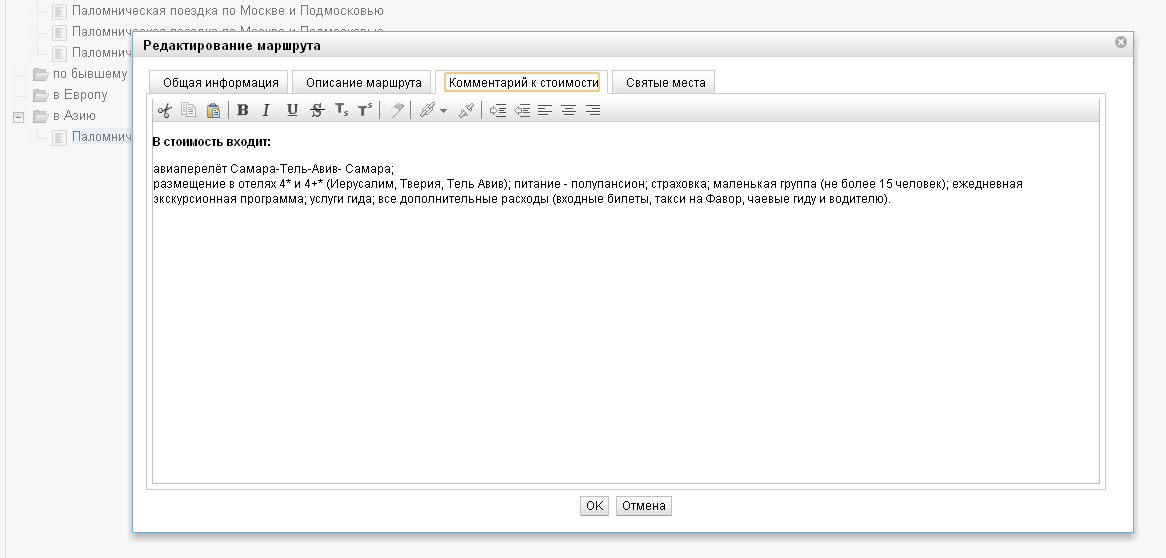1166x558 pixels.
Task: Center-align the text
Action: pyautogui.click(x=569, y=111)
